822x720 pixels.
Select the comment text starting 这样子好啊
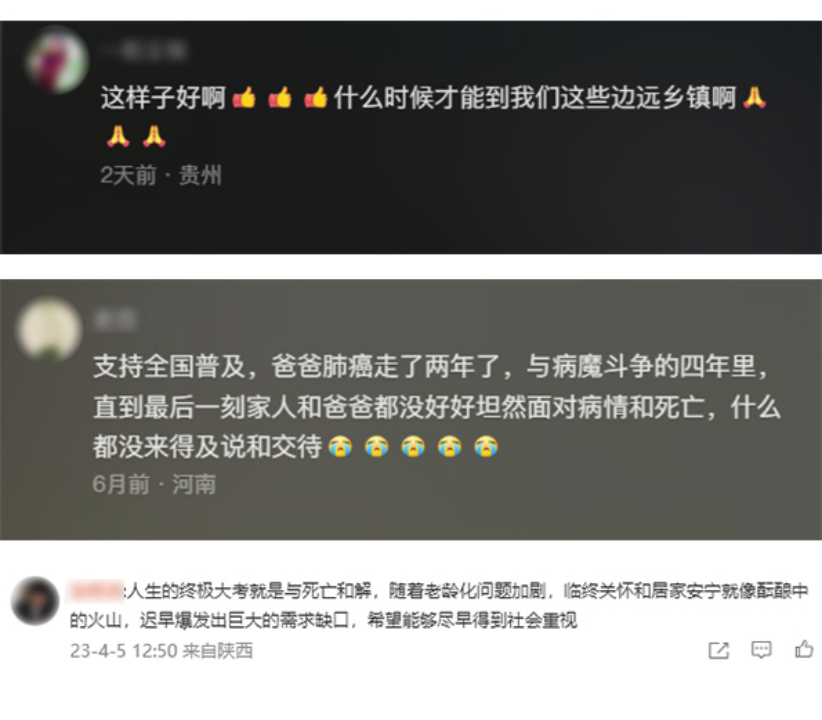click(x=434, y=117)
